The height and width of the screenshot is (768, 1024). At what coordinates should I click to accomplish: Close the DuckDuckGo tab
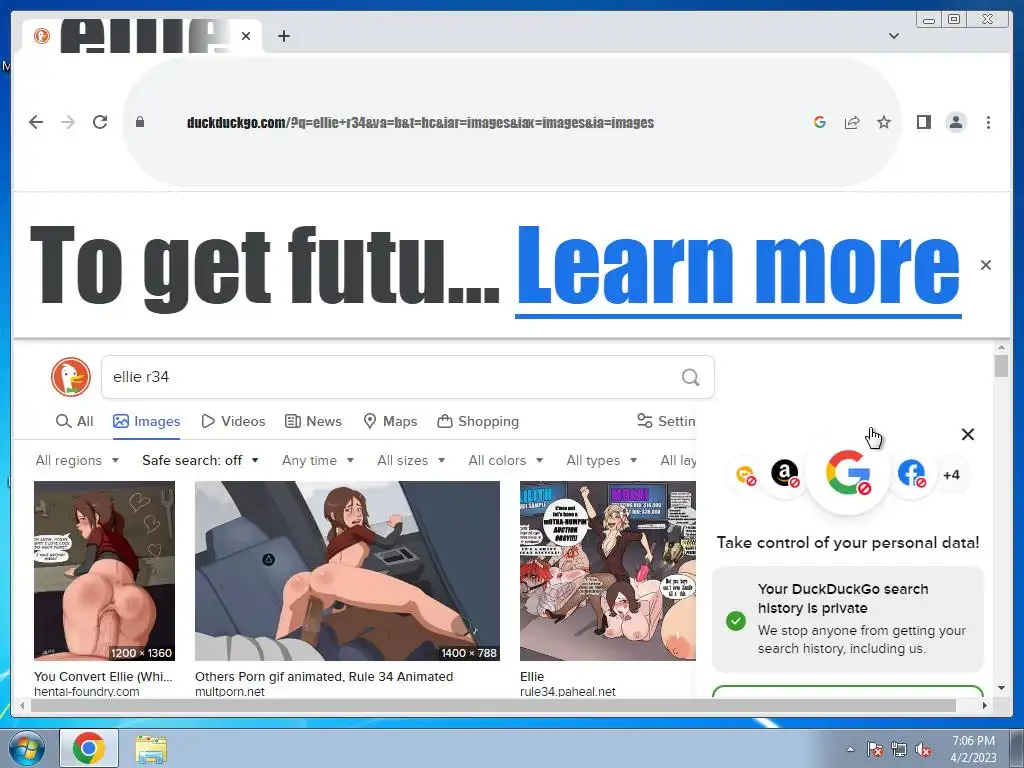pos(246,36)
